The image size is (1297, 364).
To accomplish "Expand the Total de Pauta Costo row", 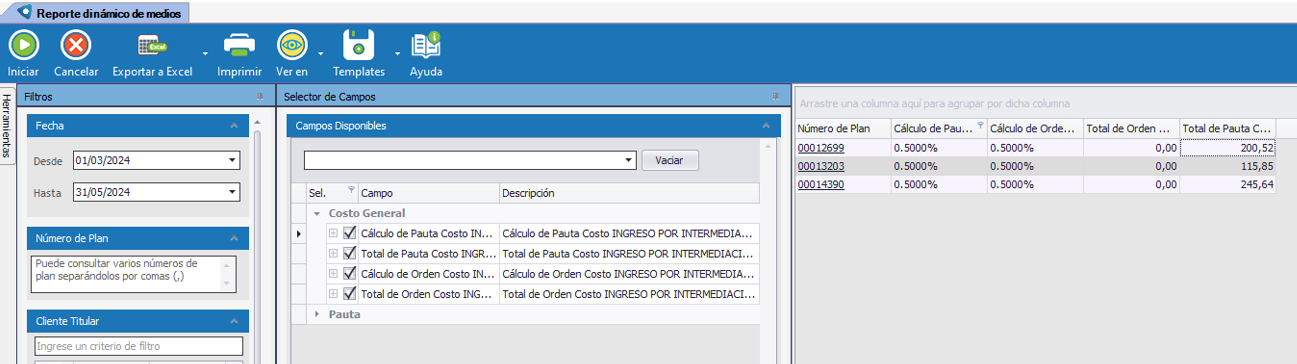I will coord(333,253).
